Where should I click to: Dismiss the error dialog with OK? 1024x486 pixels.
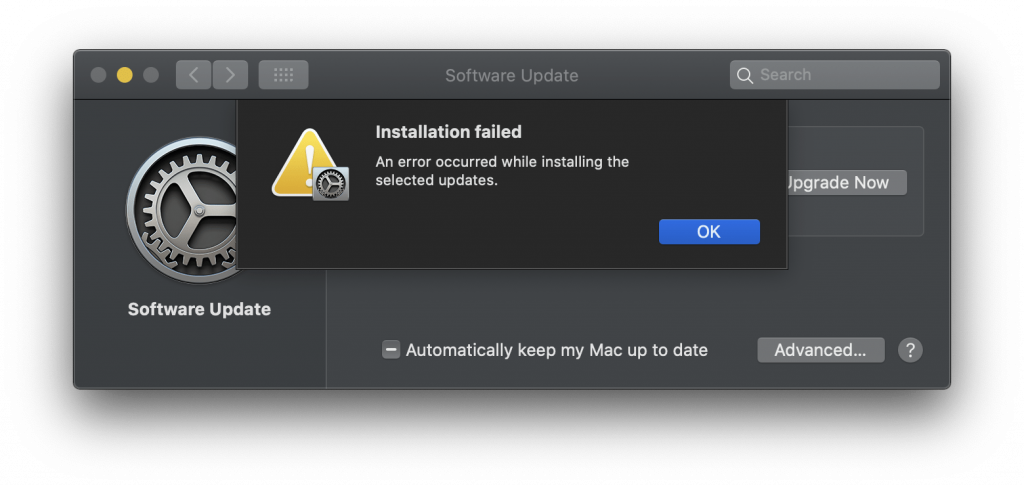(709, 232)
